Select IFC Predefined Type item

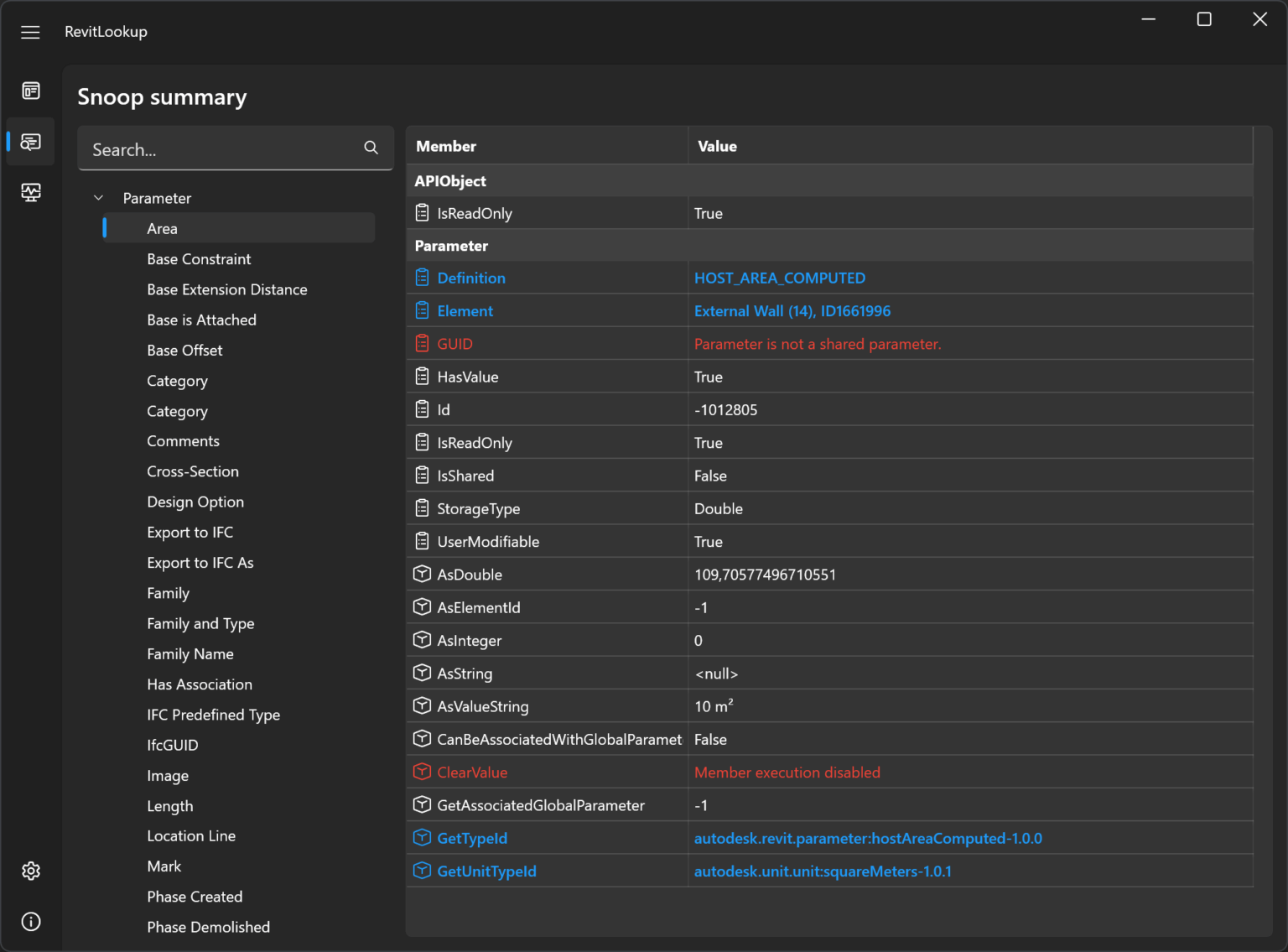point(213,715)
